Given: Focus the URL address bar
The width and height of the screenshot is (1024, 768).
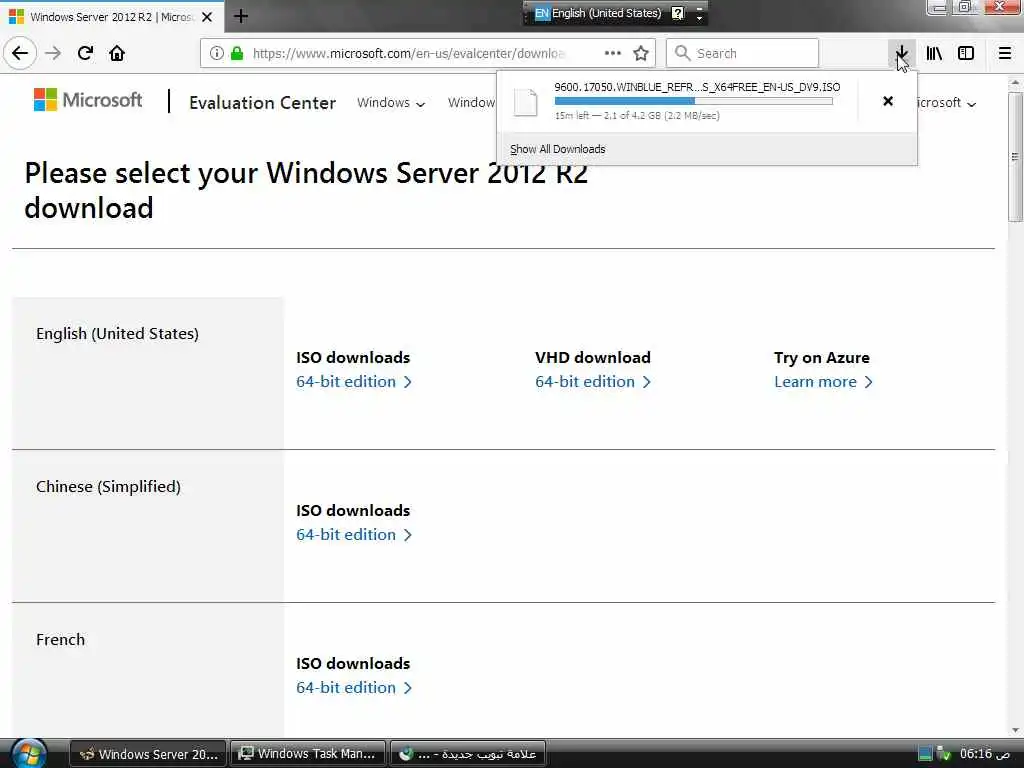Looking at the screenshot, I should (408, 53).
